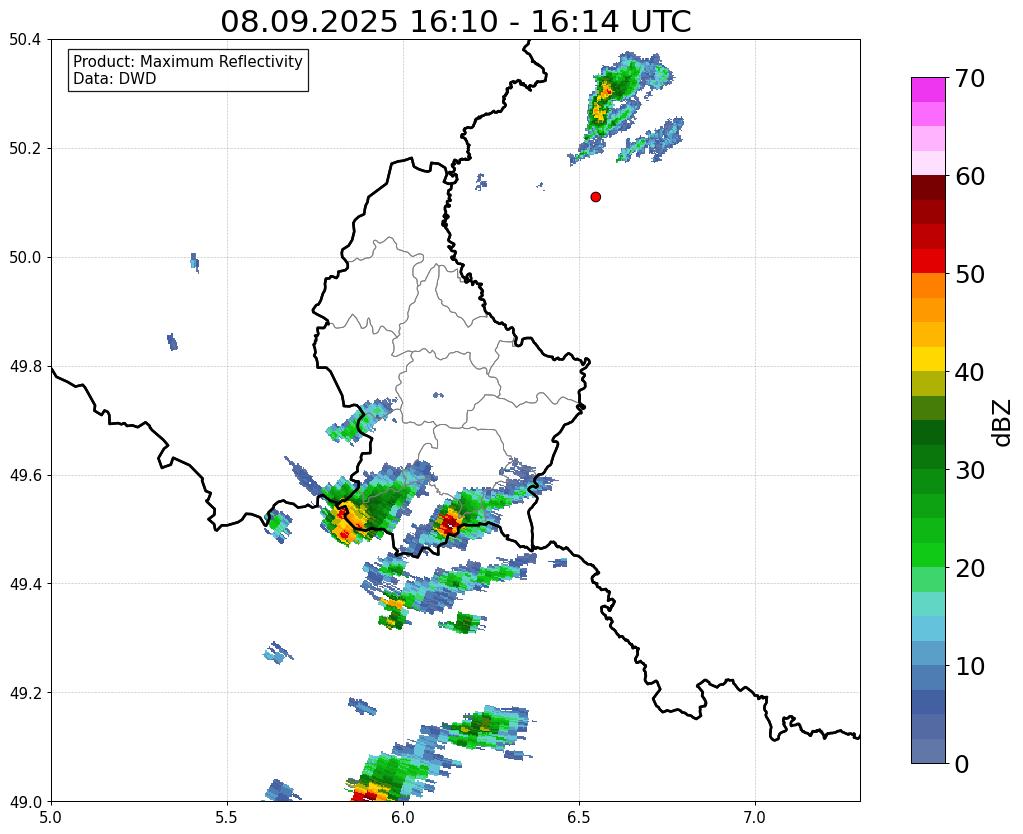
Task: Click the red echo at the bottom edge near 5.9
Action: (x=367, y=795)
